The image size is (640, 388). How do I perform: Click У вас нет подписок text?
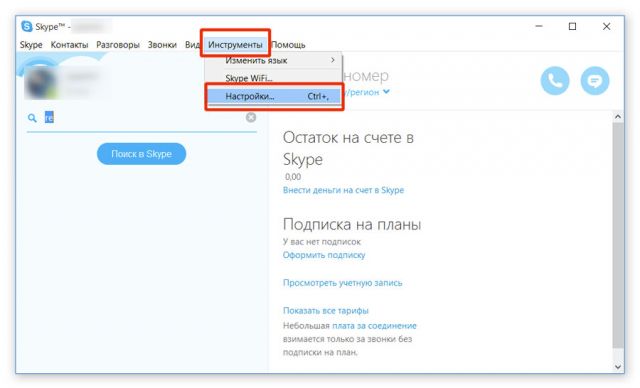(322, 242)
